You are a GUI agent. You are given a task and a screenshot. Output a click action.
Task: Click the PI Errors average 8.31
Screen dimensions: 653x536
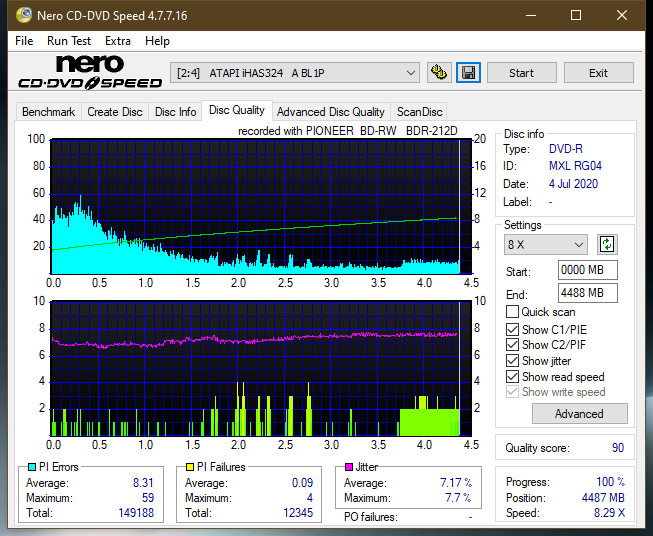[143, 483]
